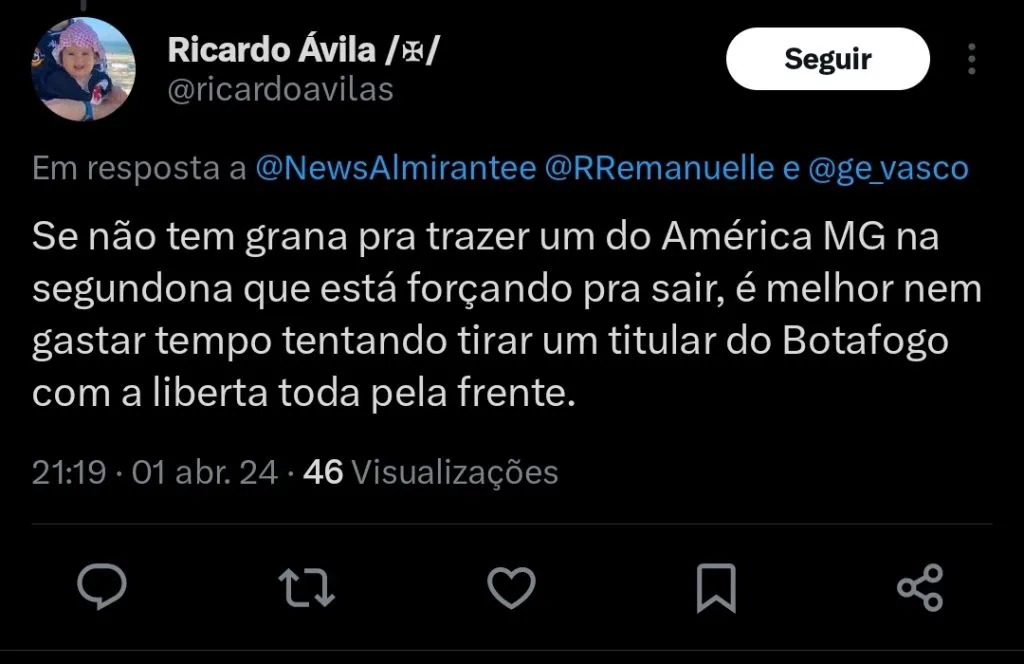Visit the @NewsAlmirantee mention
The width and height of the screenshot is (1024, 664).
click(396, 168)
